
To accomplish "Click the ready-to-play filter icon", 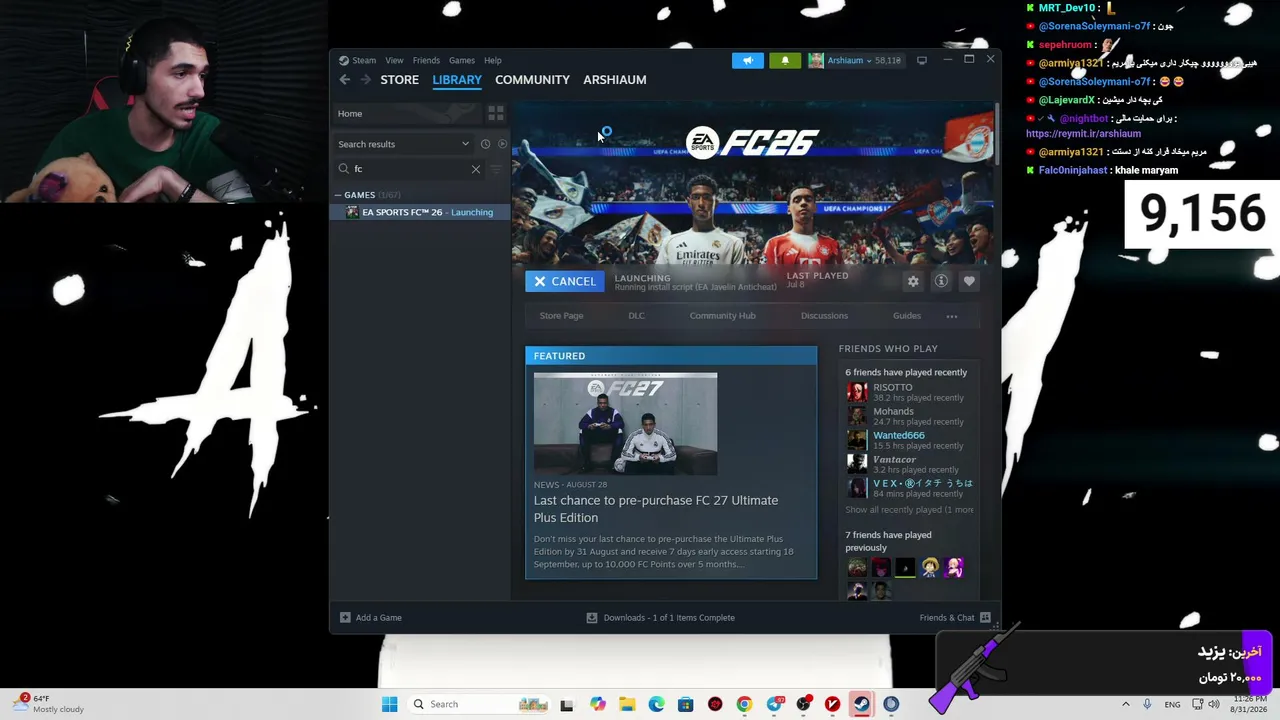I will 502,144.
